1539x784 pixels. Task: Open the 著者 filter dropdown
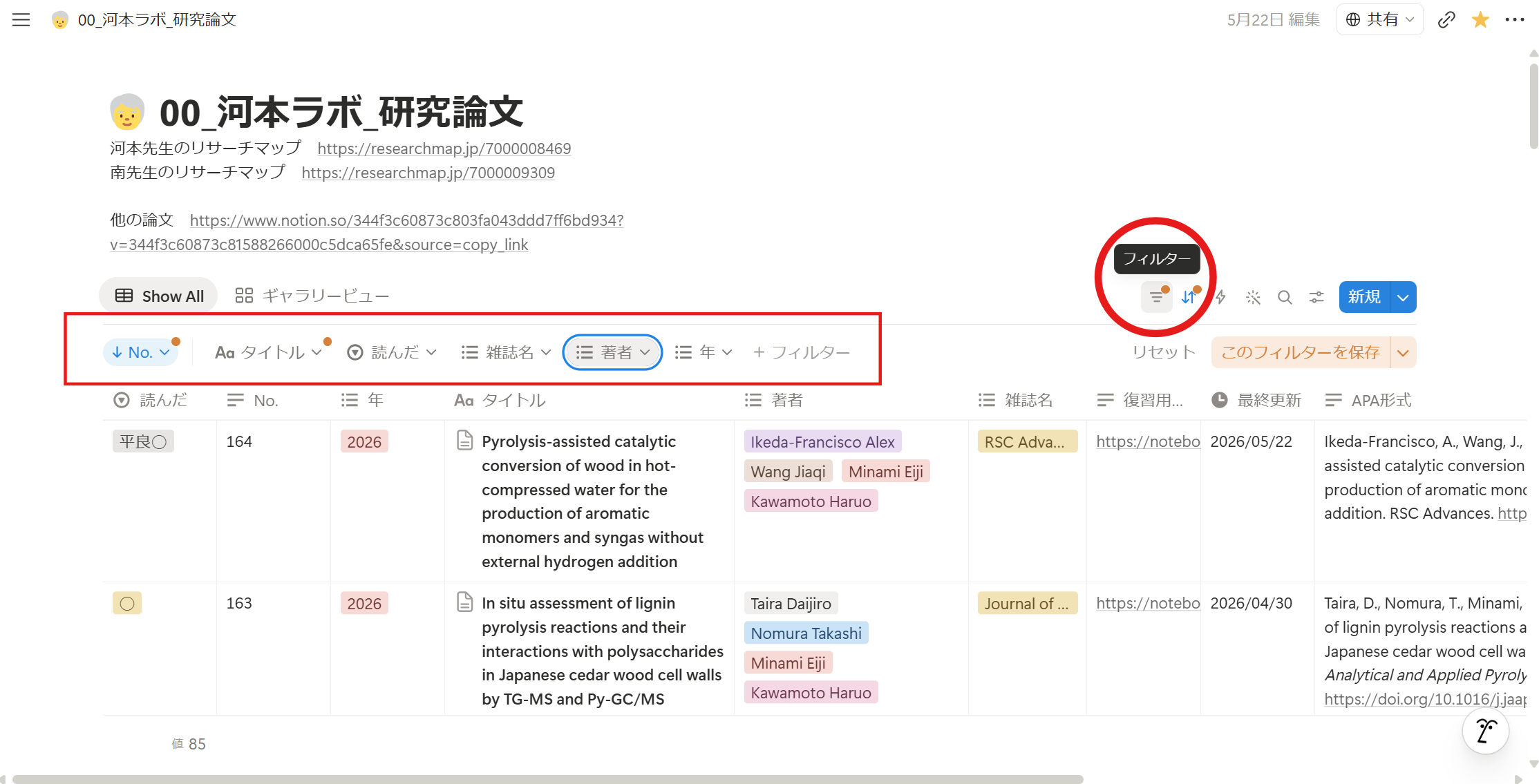613,352
